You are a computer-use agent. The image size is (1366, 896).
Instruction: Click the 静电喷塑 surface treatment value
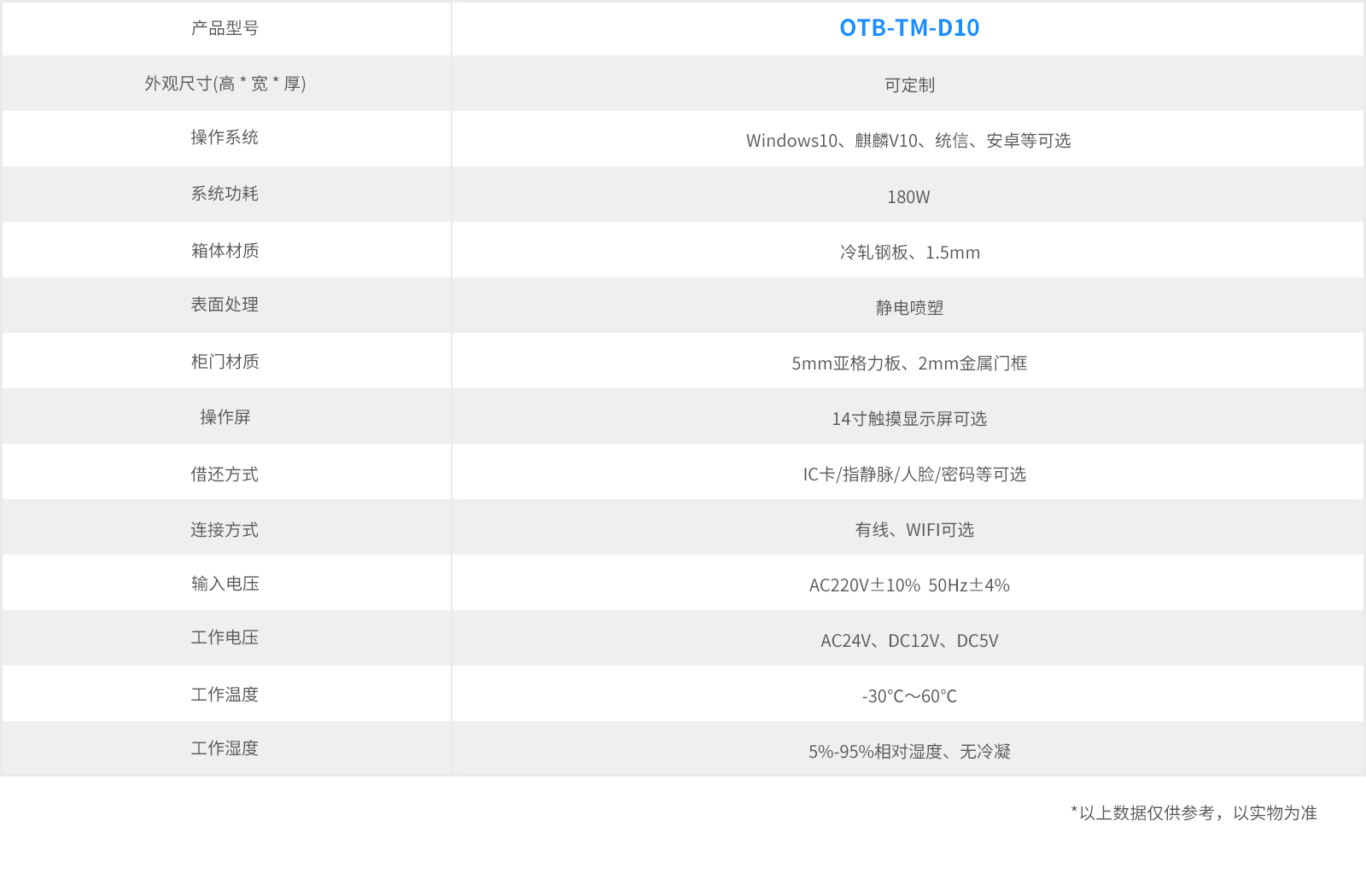click(909, 308)
